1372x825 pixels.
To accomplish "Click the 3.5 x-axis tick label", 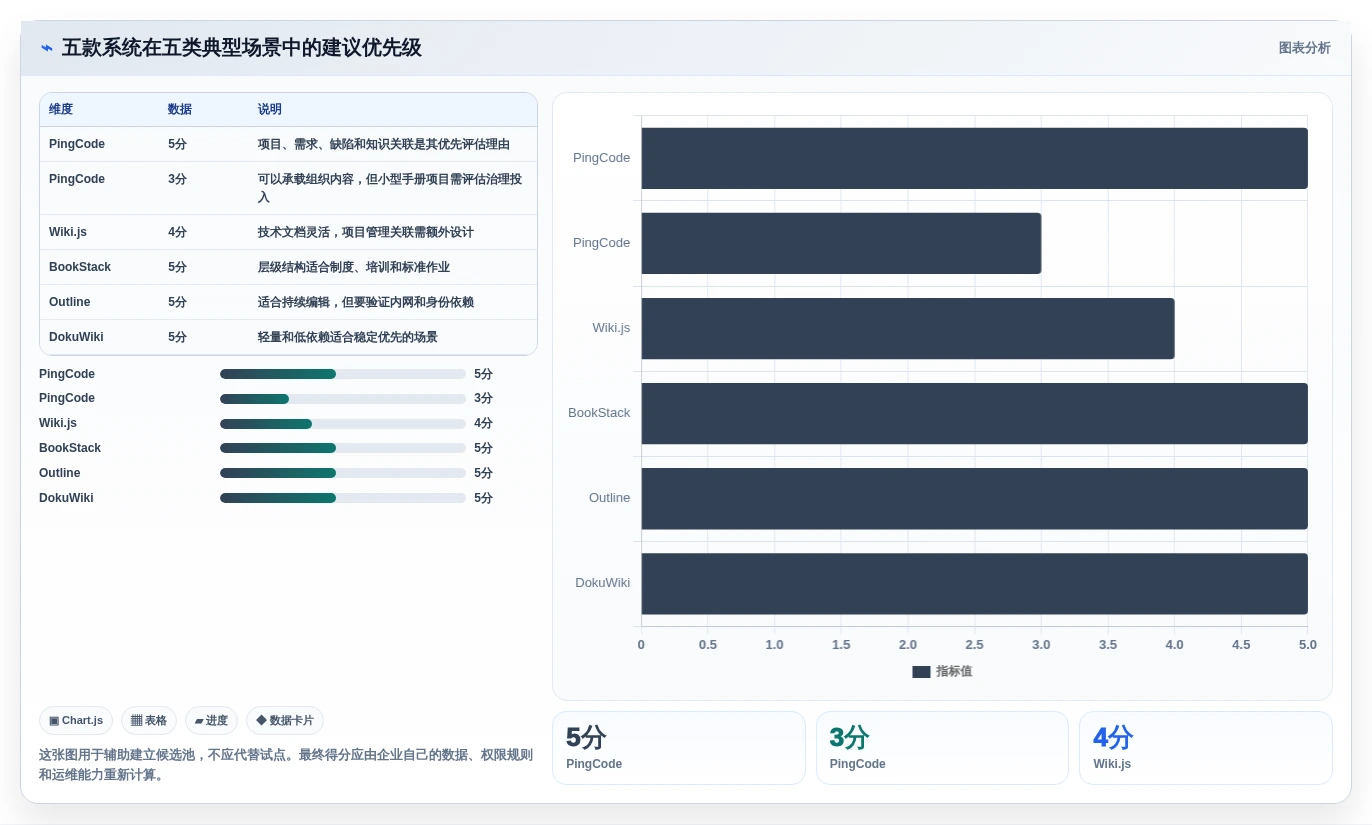I will click(x=1108, y=645).
